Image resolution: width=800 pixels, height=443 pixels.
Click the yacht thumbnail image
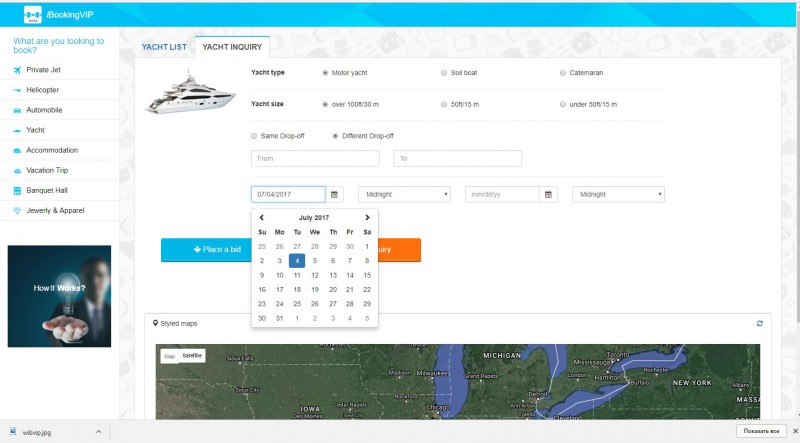pyautogui.click(x=190, y=92)
